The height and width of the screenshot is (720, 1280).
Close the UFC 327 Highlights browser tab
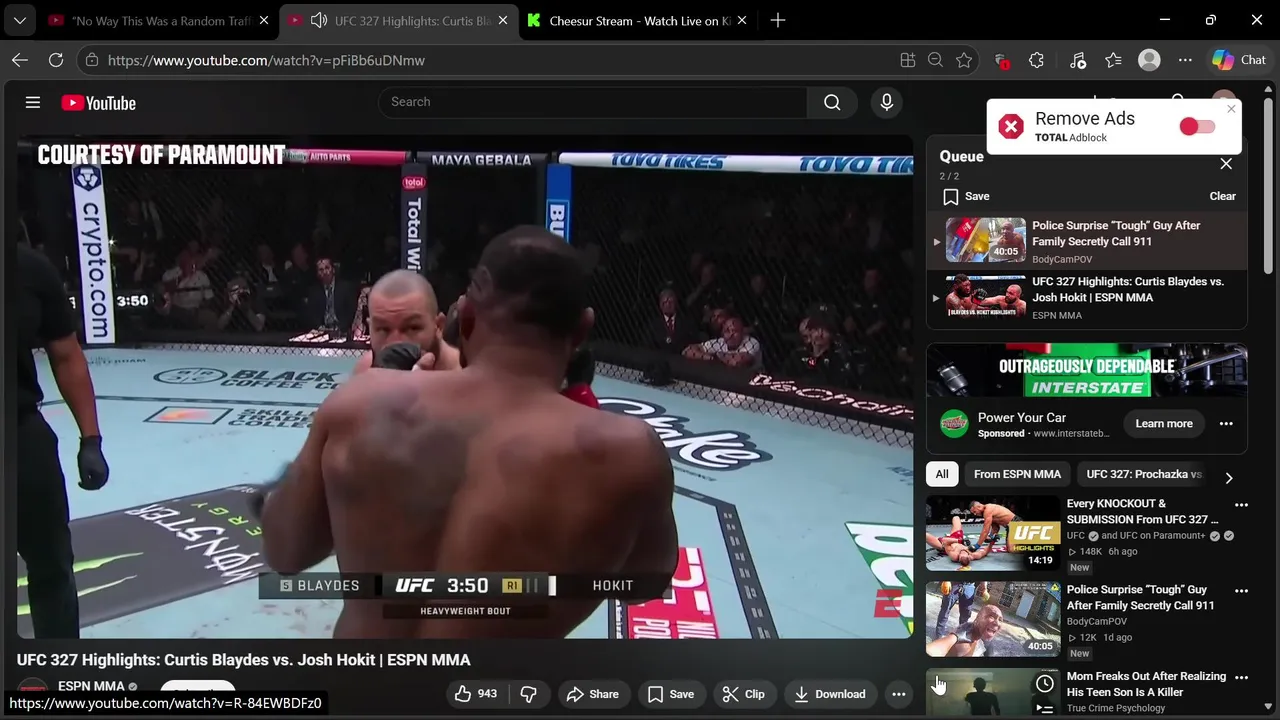point(503,21)
